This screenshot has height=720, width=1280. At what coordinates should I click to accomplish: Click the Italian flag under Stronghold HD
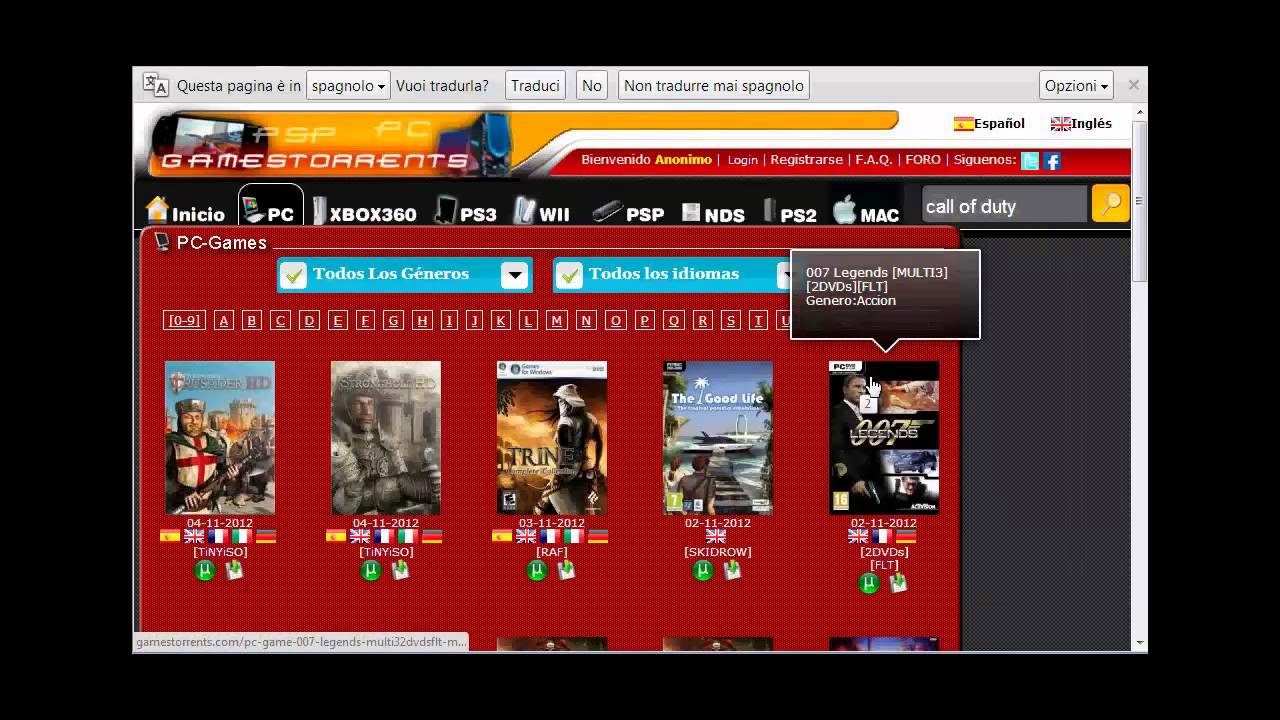tap(408, 536)
